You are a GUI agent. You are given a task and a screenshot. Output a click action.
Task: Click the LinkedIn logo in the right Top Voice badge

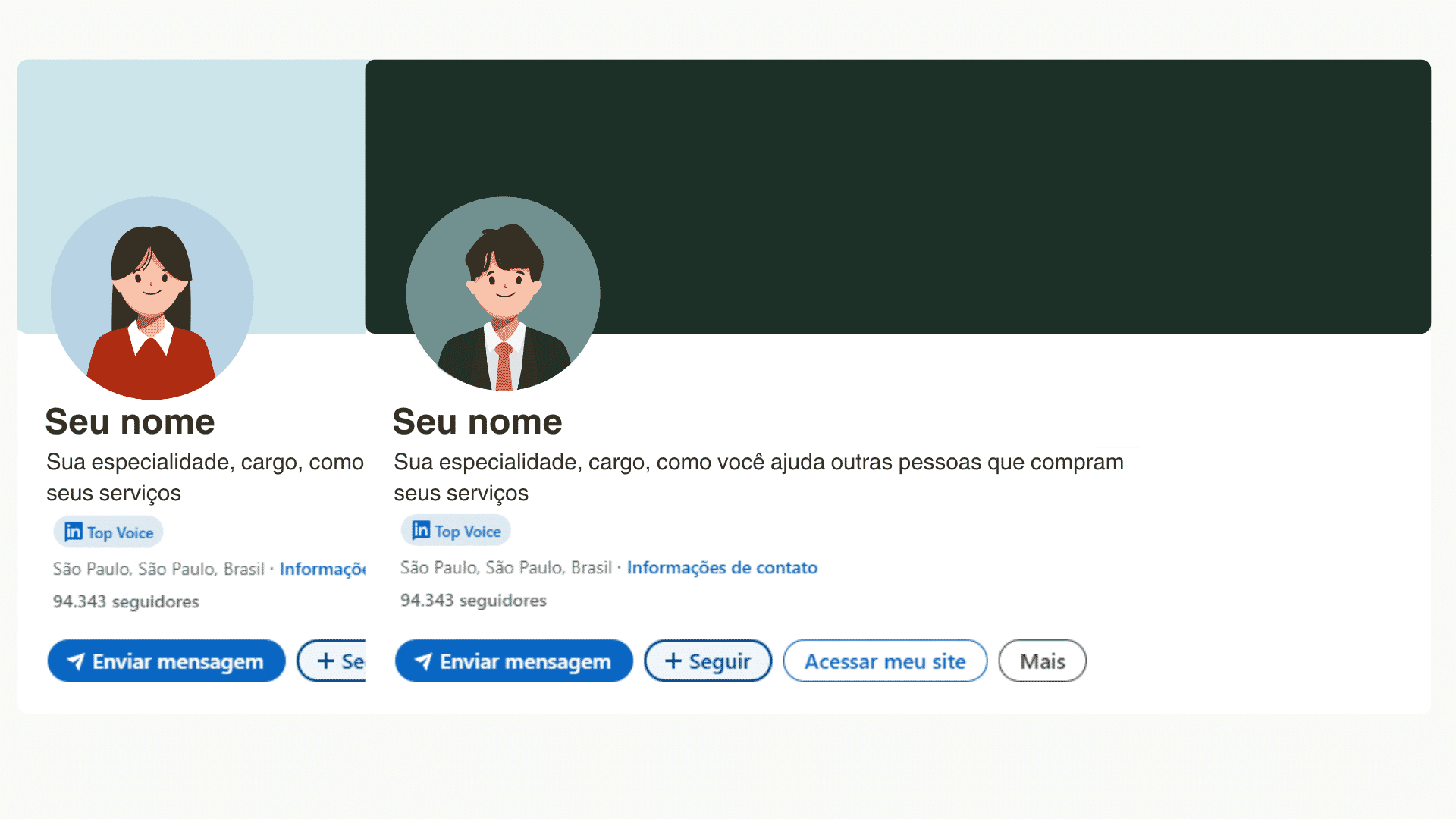[420, 530]
